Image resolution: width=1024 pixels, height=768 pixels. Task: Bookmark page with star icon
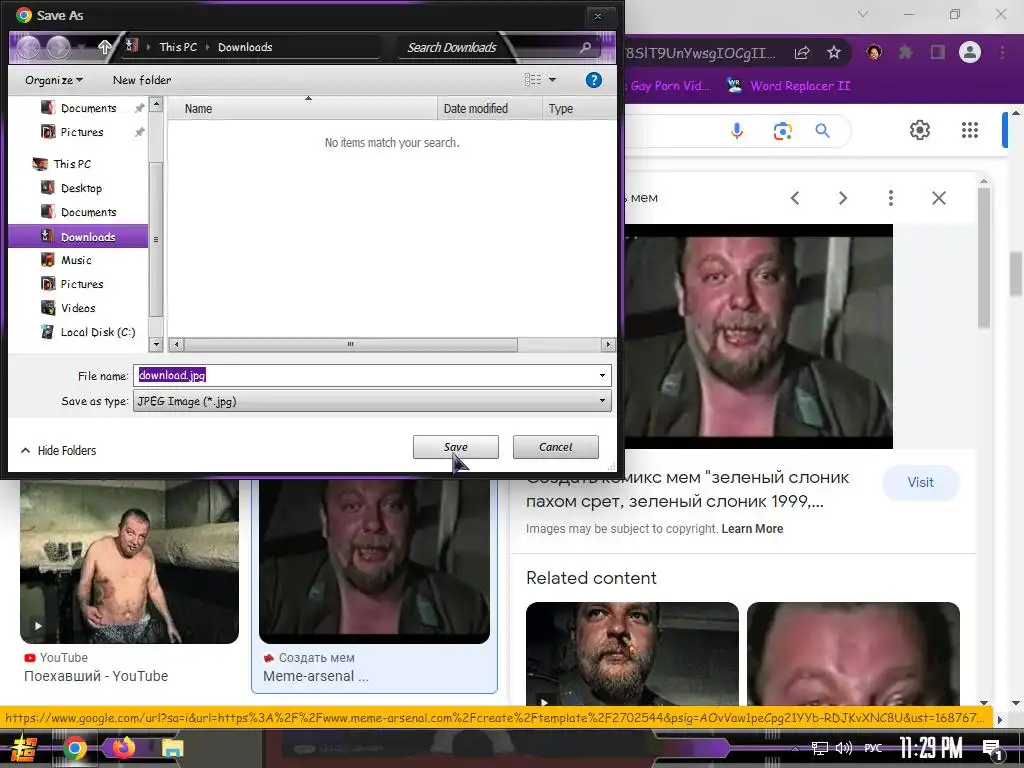click(x=833, y=52)
